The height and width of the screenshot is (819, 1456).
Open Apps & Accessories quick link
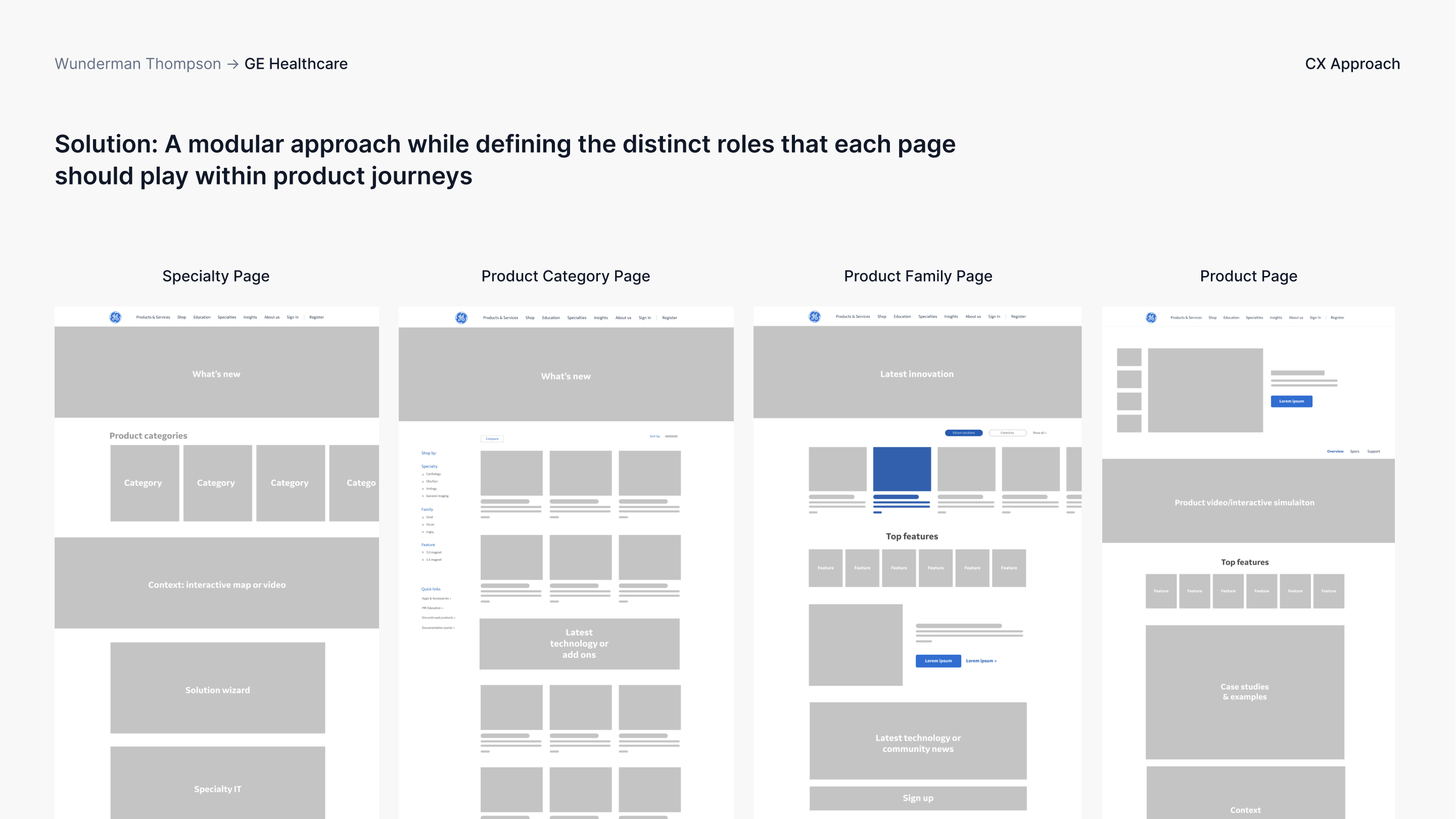click(436, 599)
